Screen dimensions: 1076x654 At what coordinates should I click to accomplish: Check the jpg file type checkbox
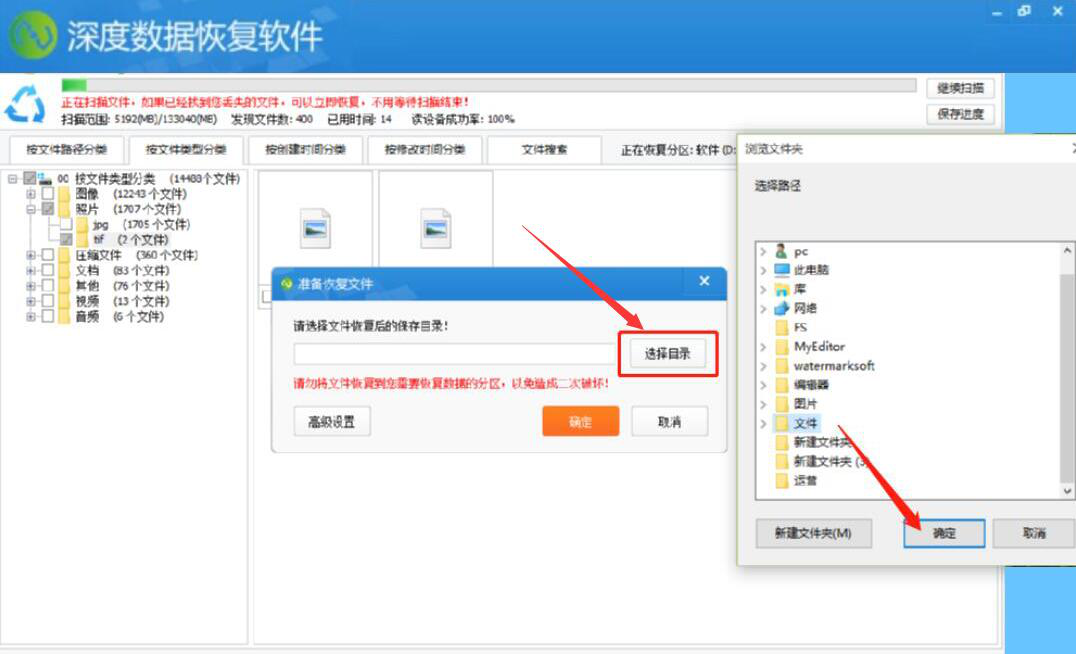tap(66, 224)
